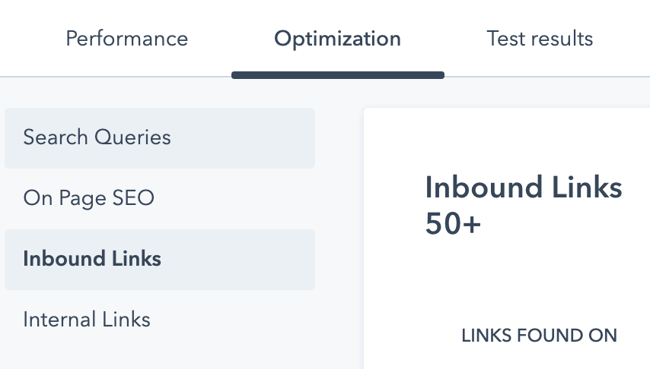Click the dark underline beneath Optimization

click(x=338, y=75)
